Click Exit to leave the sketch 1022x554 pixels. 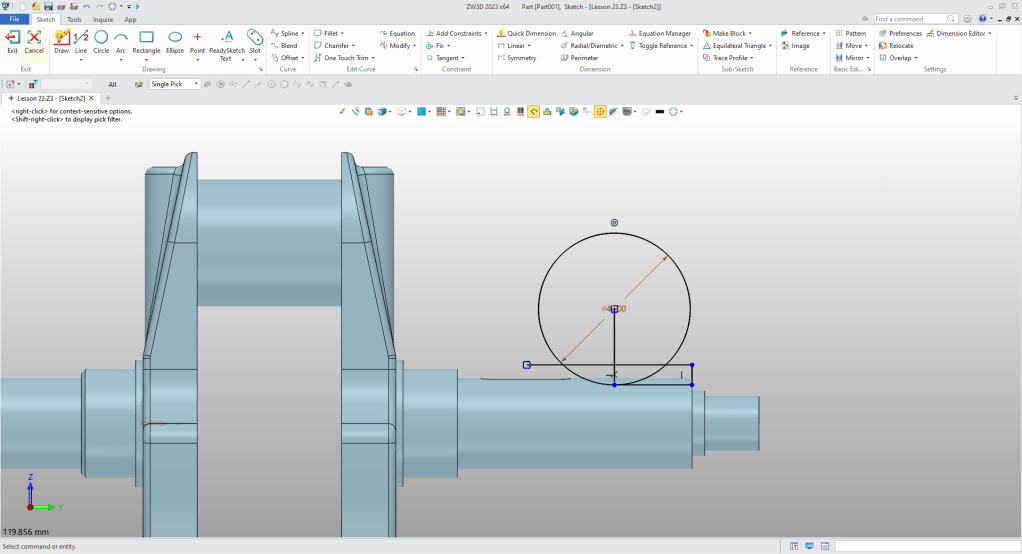[x=12, y=41]
